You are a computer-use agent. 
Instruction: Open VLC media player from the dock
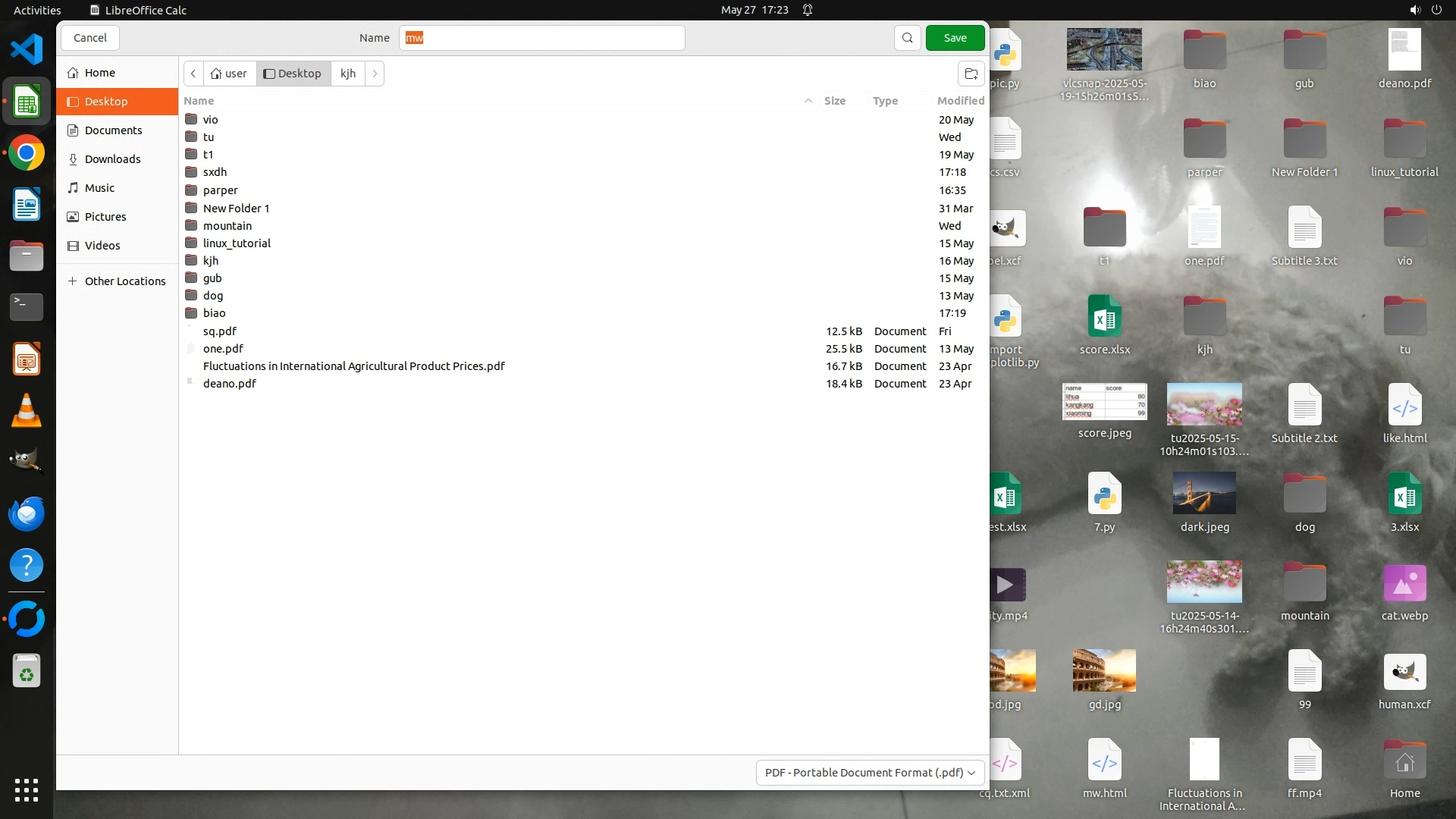click(27, 410)
